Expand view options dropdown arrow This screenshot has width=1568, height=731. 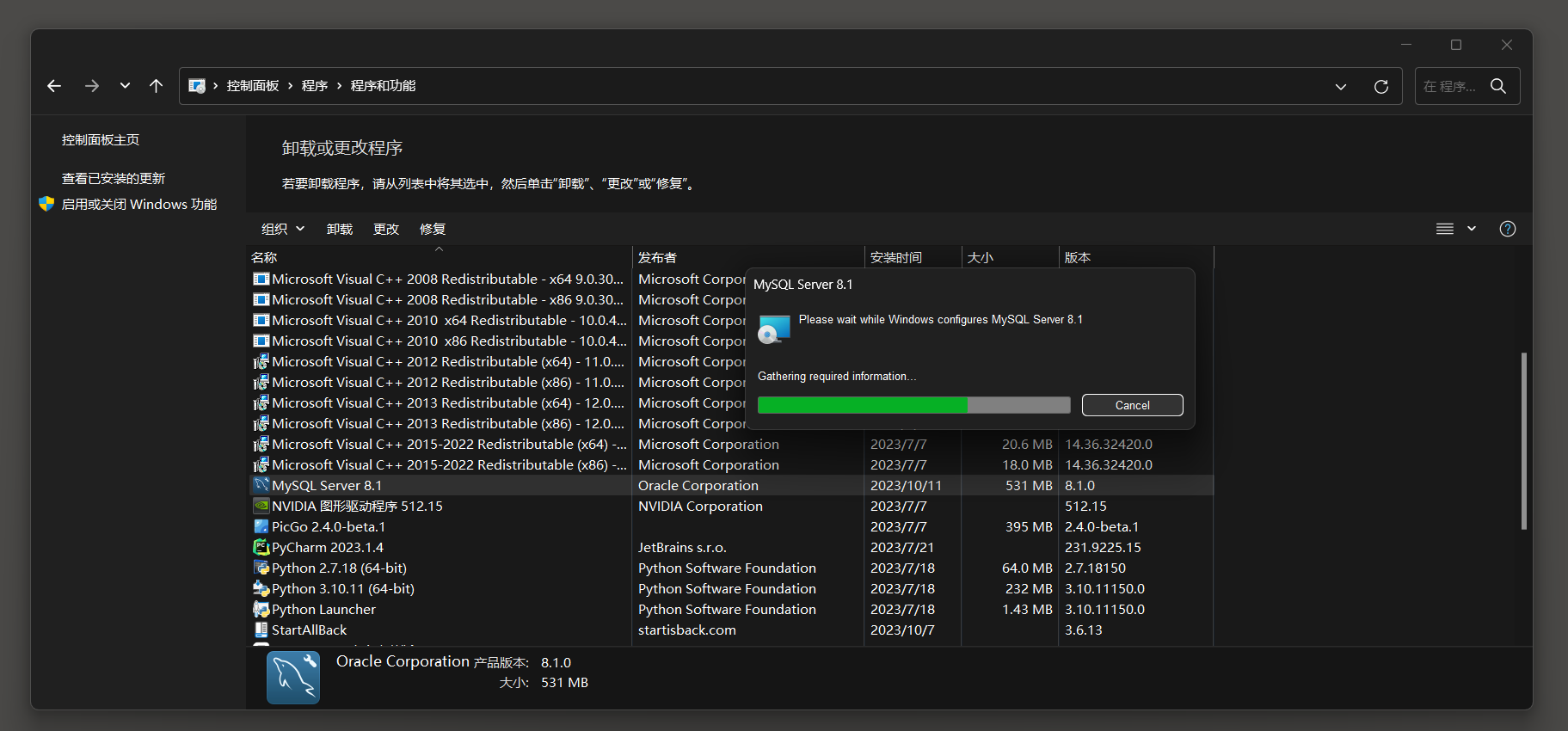click(x=1472, y=229)
